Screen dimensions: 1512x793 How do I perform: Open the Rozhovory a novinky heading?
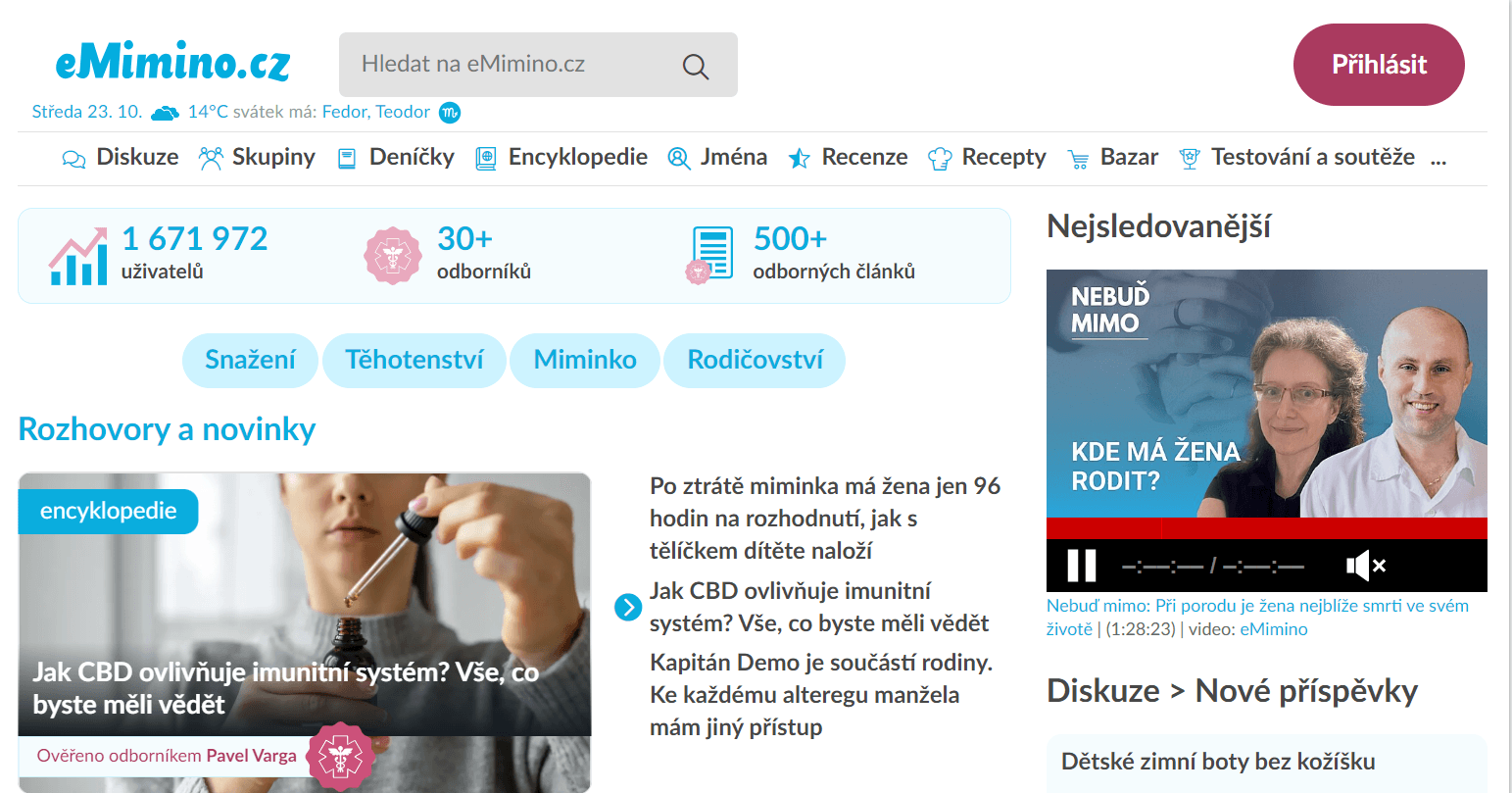(x=167, y=429)
